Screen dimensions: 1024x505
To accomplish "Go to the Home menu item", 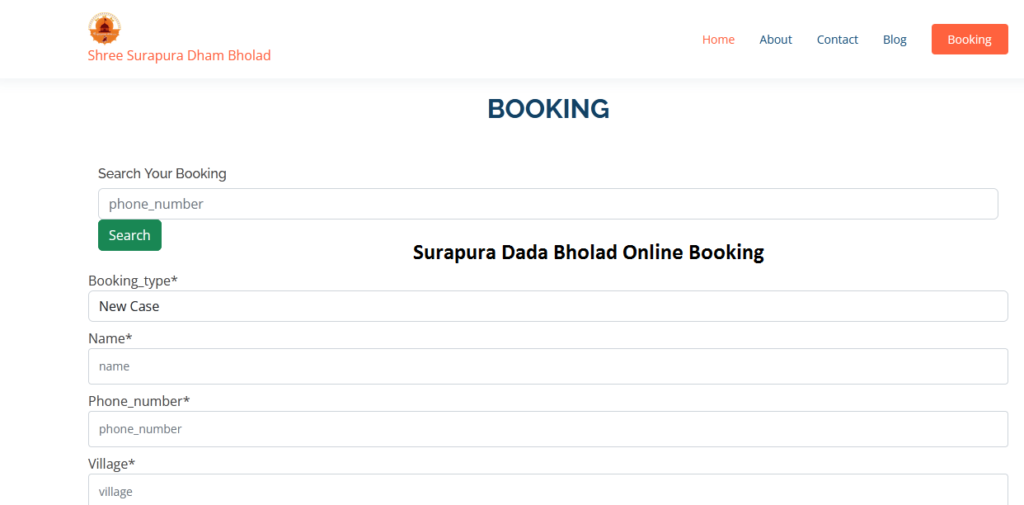I will point(718,39).
